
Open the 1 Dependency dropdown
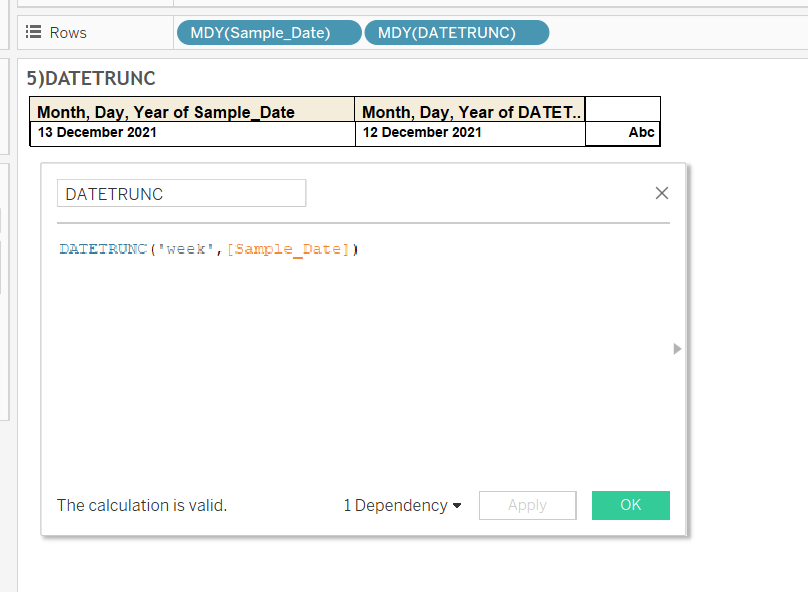(402, 505)
